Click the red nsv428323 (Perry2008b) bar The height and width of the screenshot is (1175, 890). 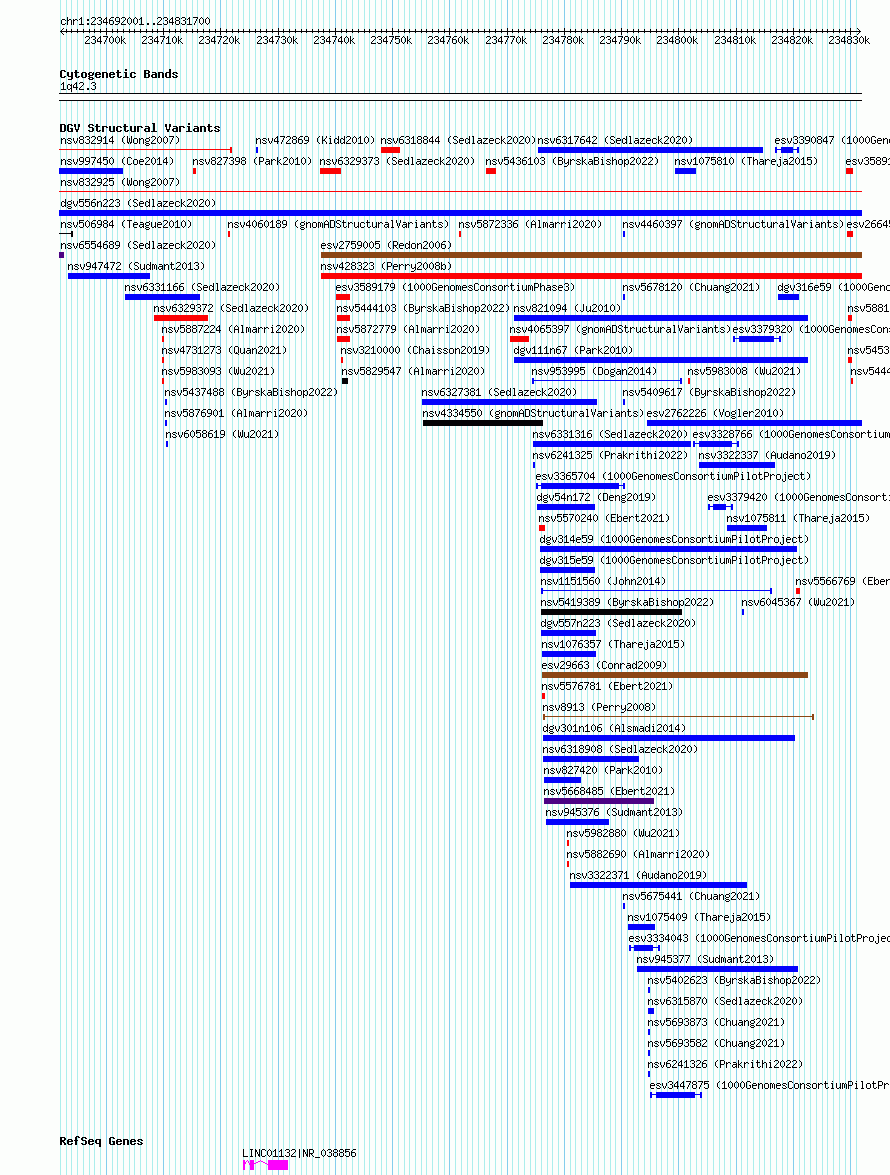pos(591,277)
